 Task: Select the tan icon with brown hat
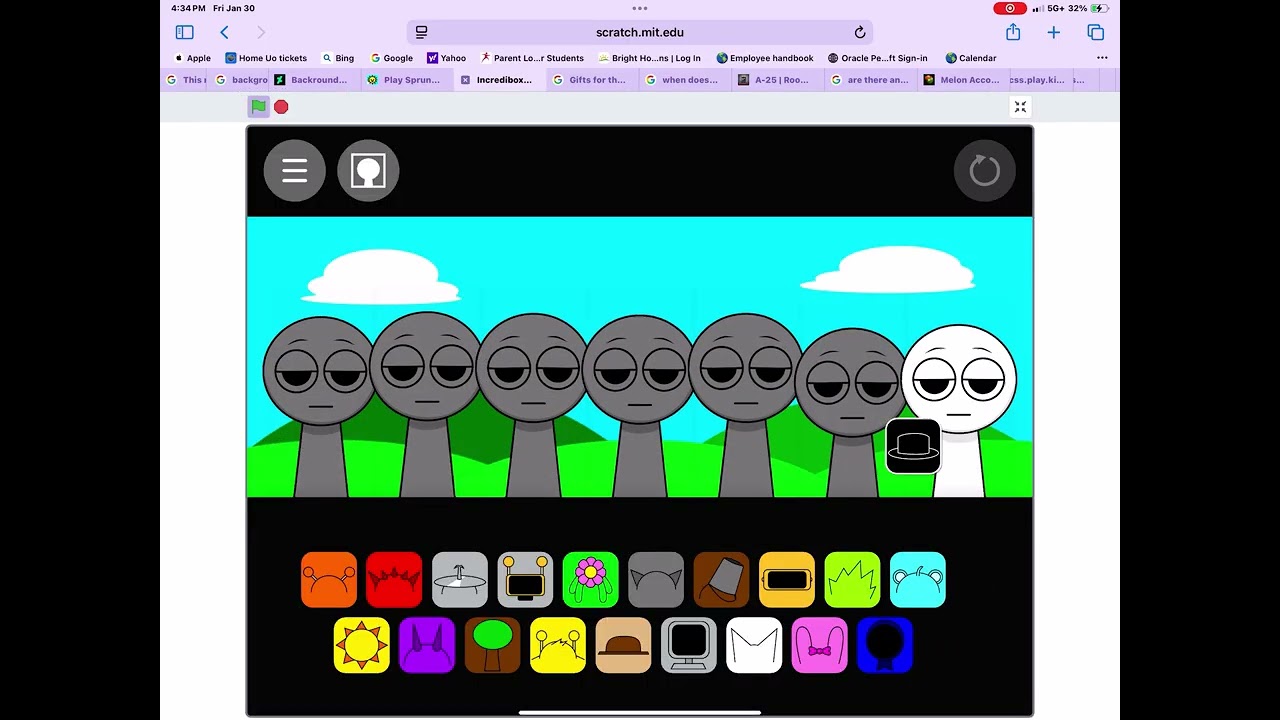point(624,645)
